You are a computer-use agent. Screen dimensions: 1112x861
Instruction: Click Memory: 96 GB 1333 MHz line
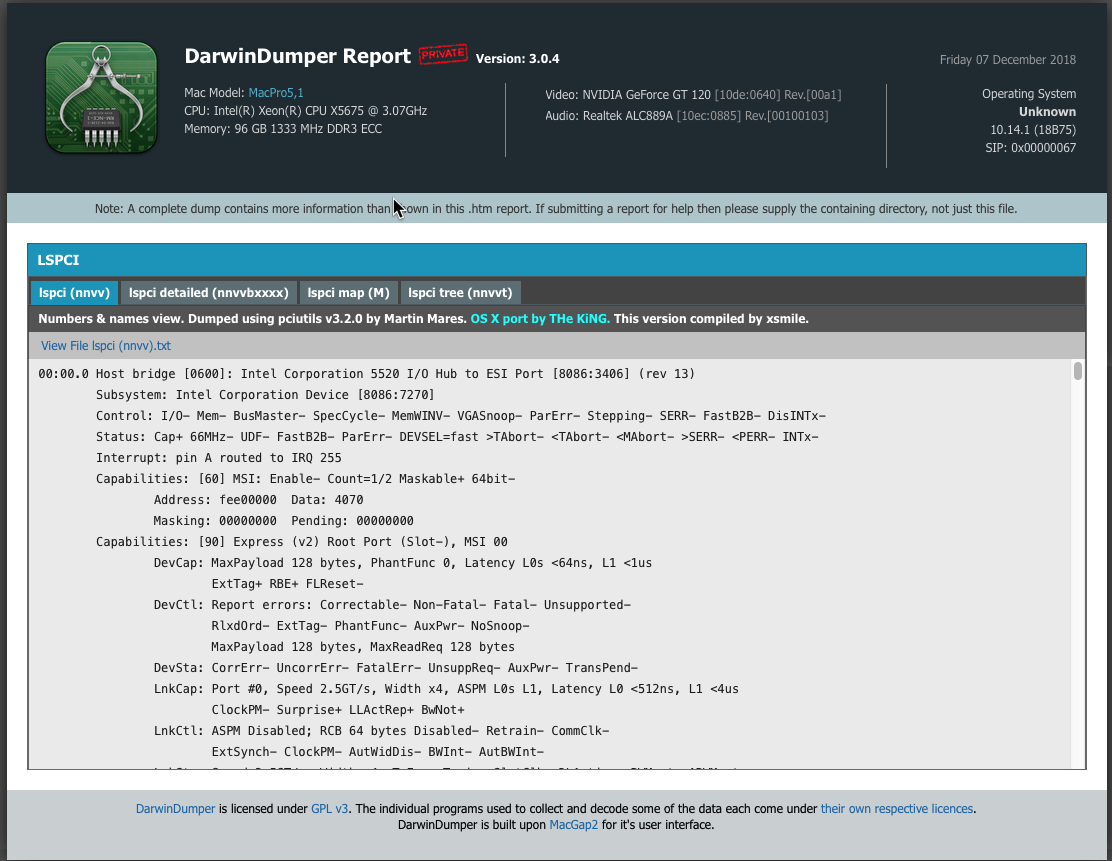point(283,129)
